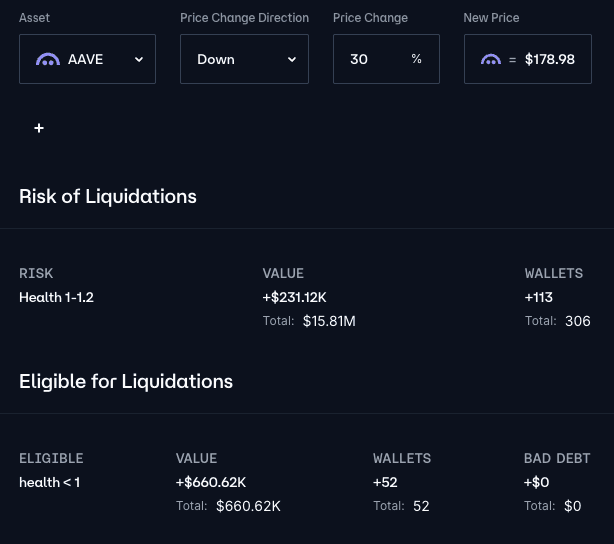
Task: Select the Health 1-1.2 risk row
Action: [x=56, y=297]
